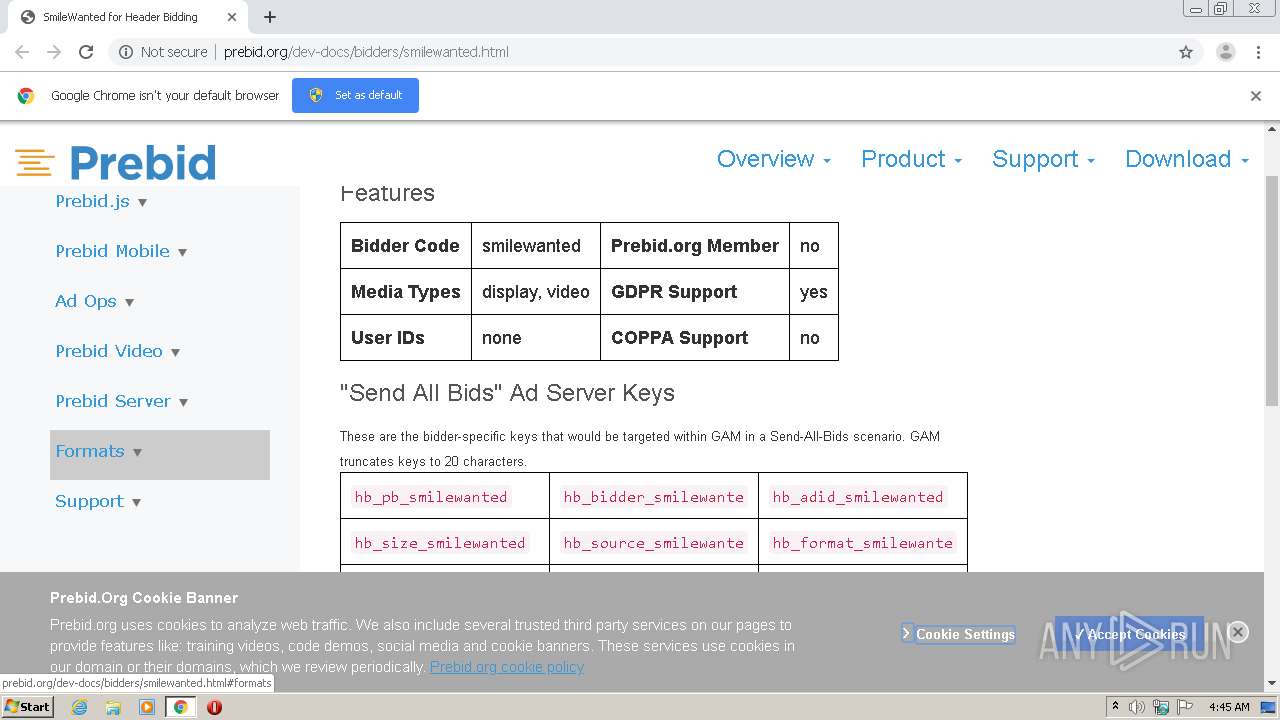Viewport: 1280px width, 720px height.
Task: Click the red Opera icon in the taskbar
Action: click(x=214, y=707)
